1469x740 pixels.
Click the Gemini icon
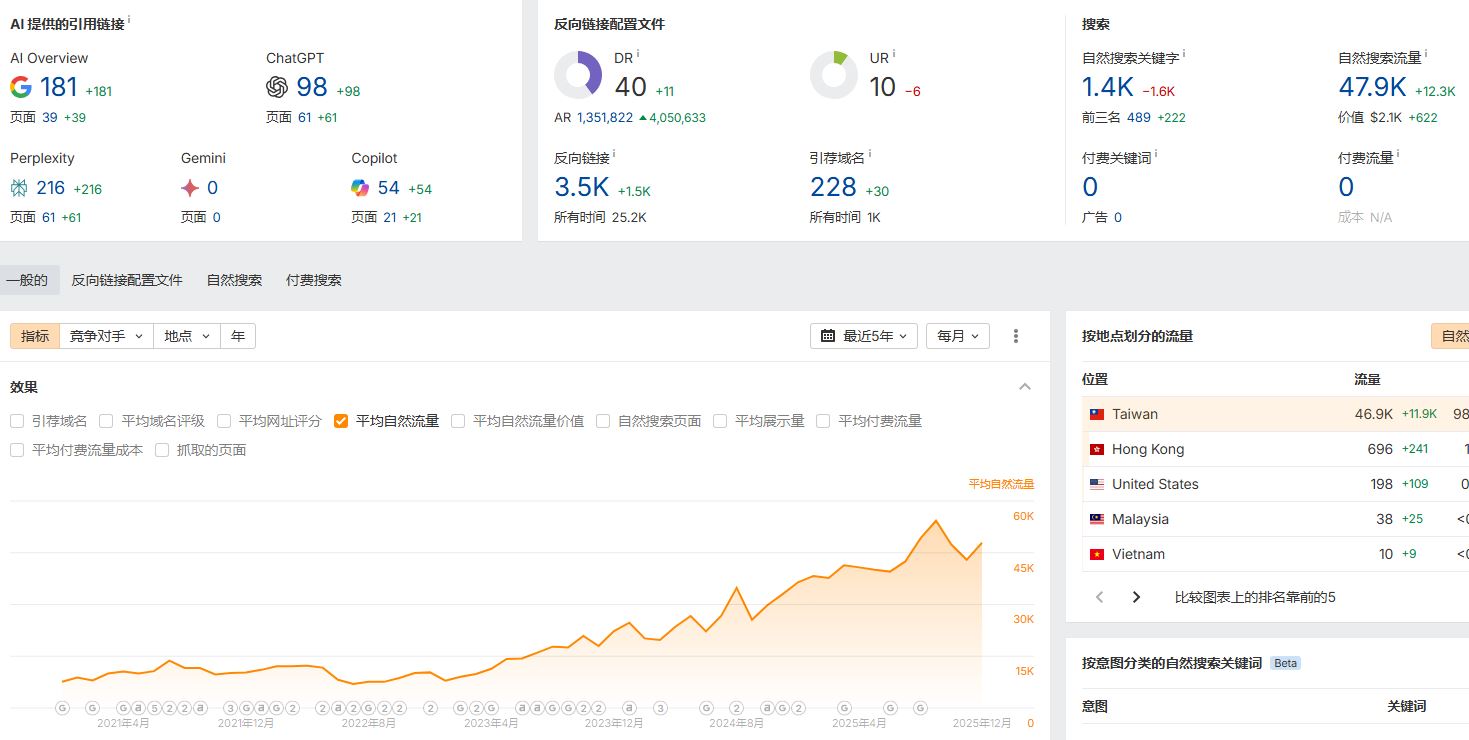pos(188,188)
